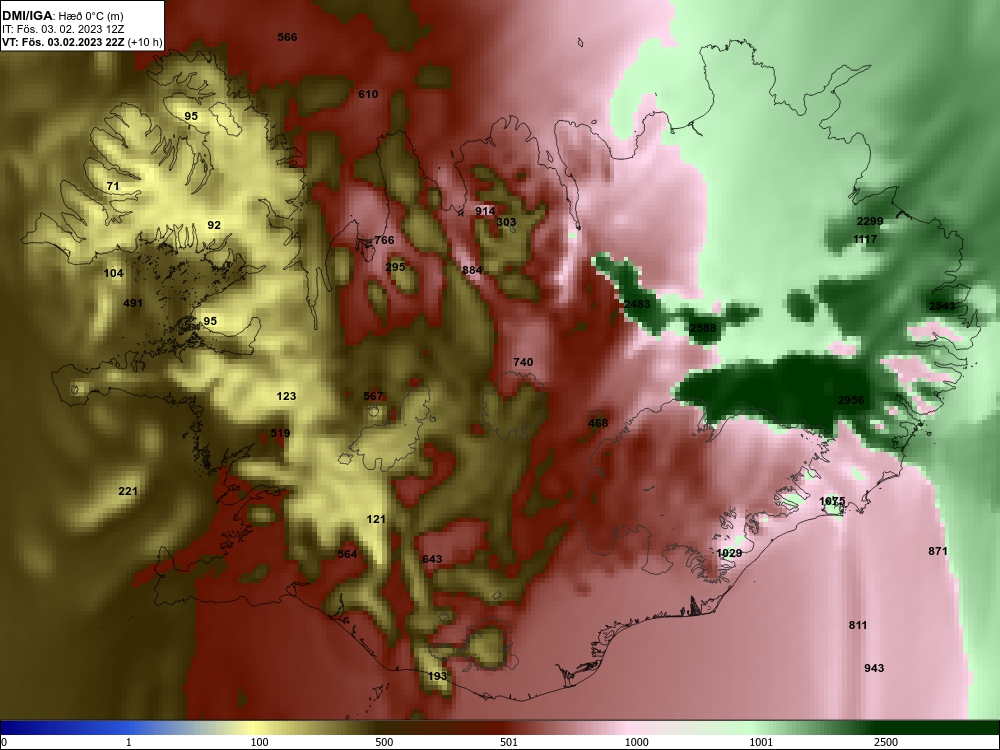This screenshot has width=1000, height=750.
Task: Select the map value 2483
Action: (637, 304)
